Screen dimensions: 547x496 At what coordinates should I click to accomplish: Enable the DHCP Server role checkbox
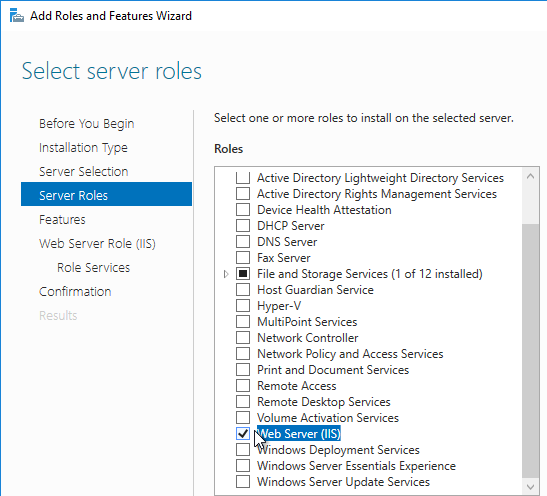click(x=243, y=226)
